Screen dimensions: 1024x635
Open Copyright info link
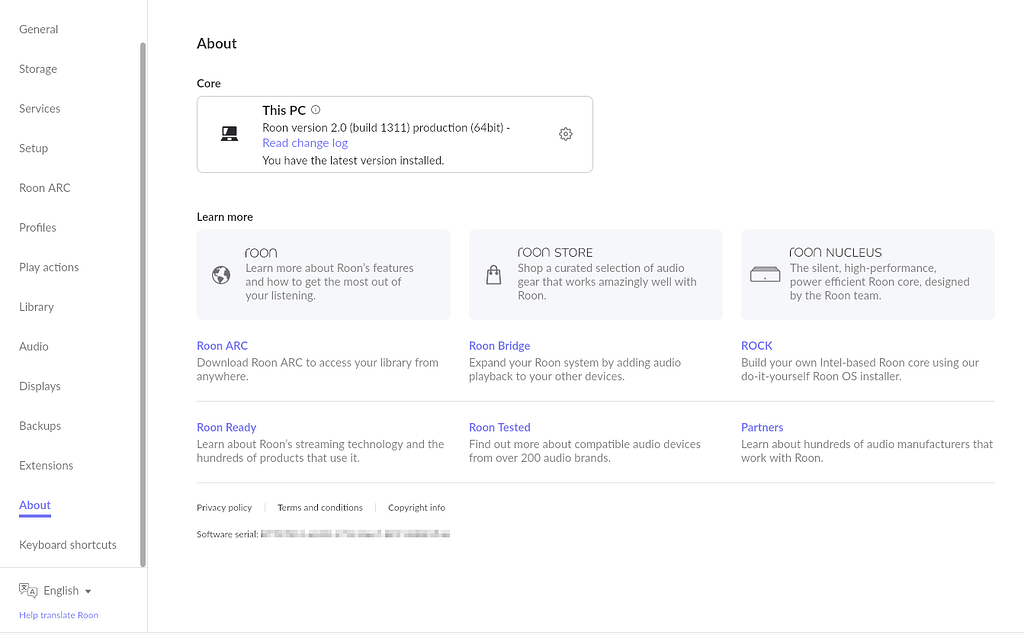coord(417,508)
